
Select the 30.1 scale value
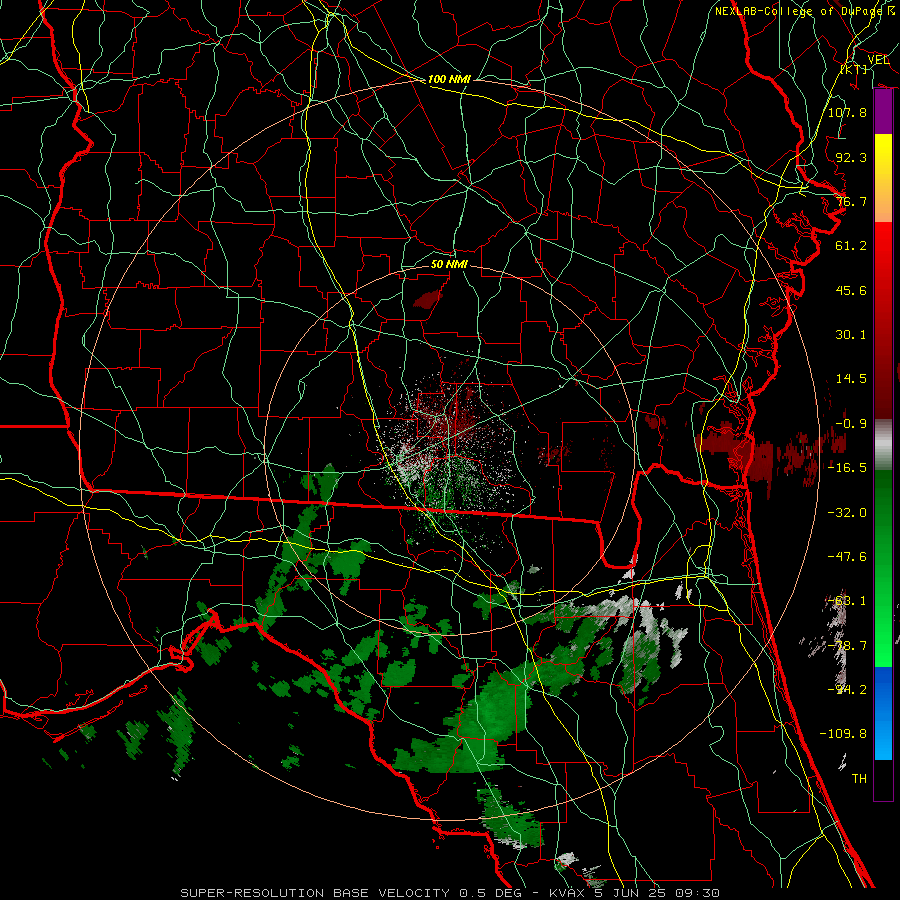(851, 335)
